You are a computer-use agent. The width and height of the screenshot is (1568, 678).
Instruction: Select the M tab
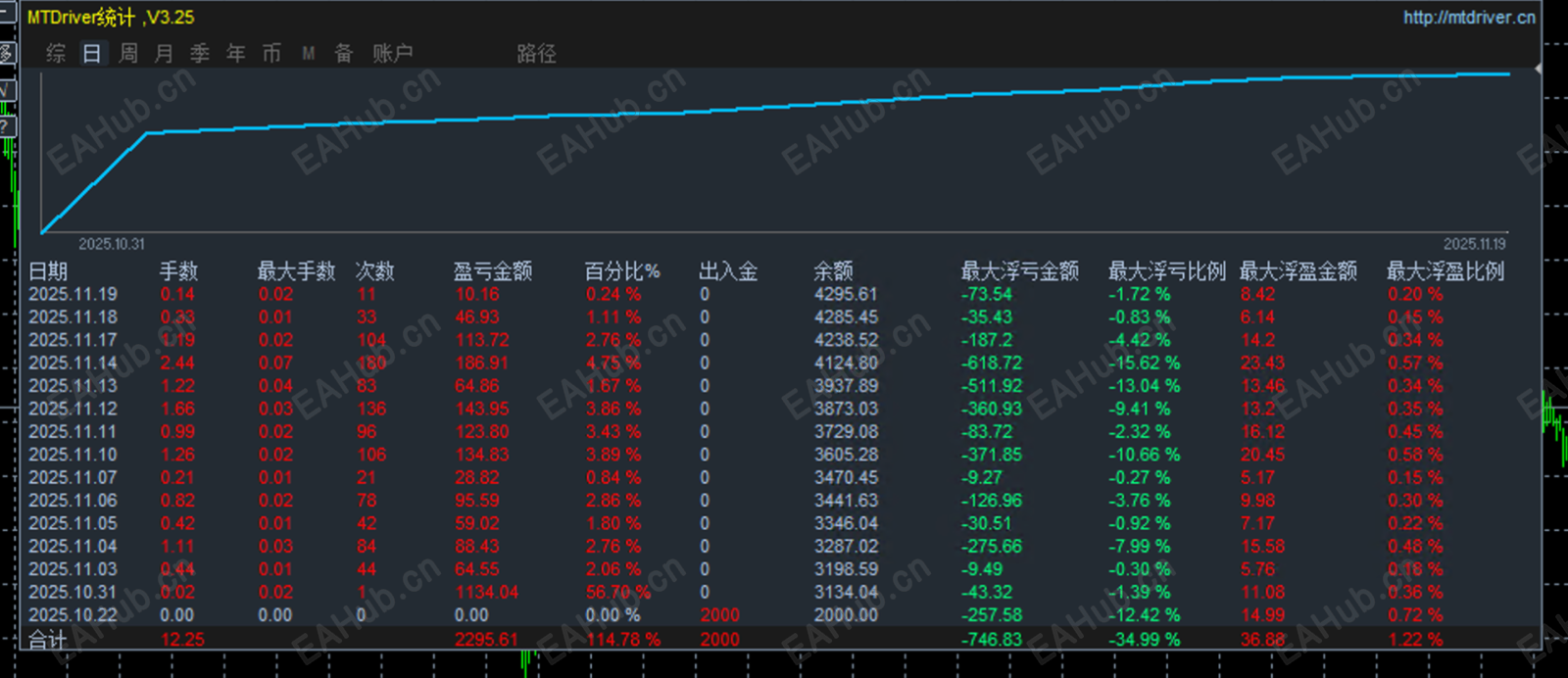click(308, 54)
